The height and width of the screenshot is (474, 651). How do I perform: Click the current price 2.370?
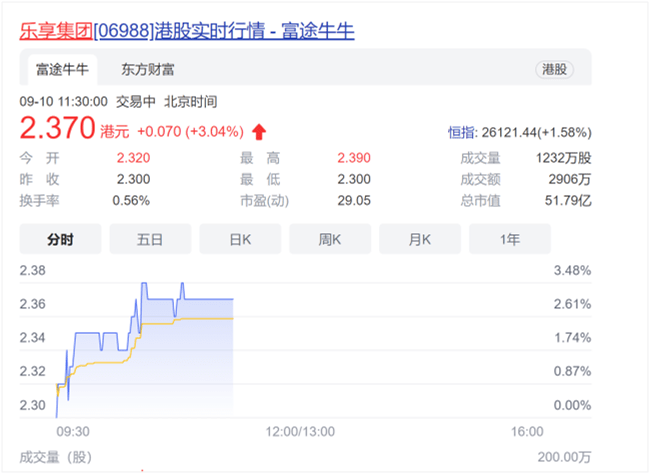pyautogui.click(x=57, y=128)
